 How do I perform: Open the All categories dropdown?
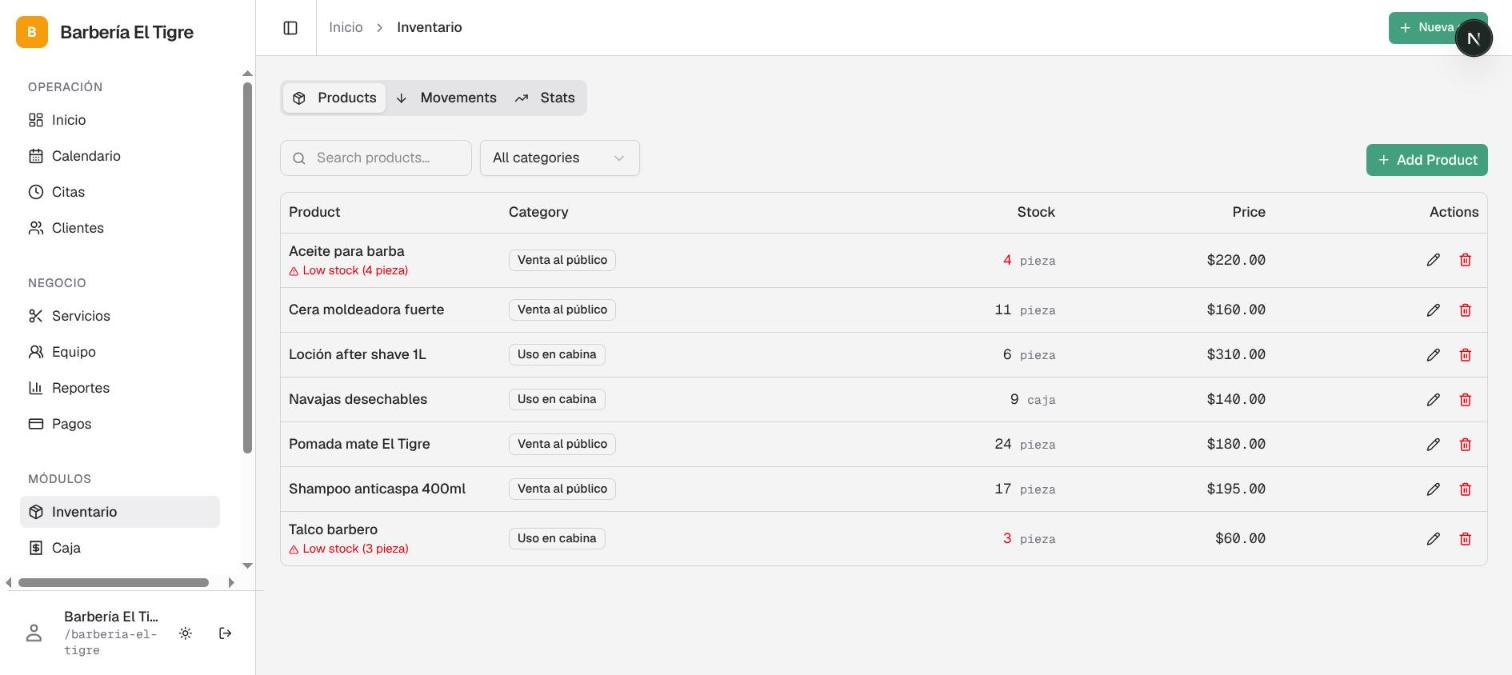[560, 158]
